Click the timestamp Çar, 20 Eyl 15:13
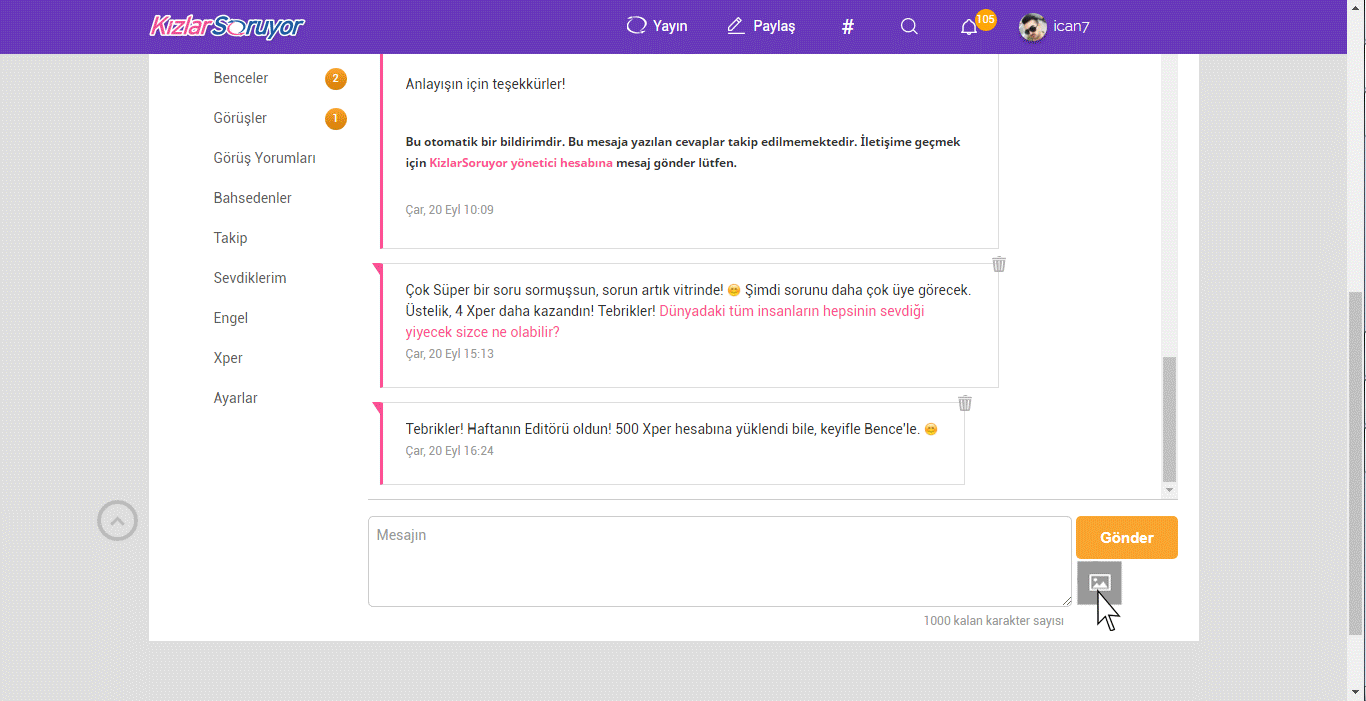The image size is (1366, 701). pos(449,354)
